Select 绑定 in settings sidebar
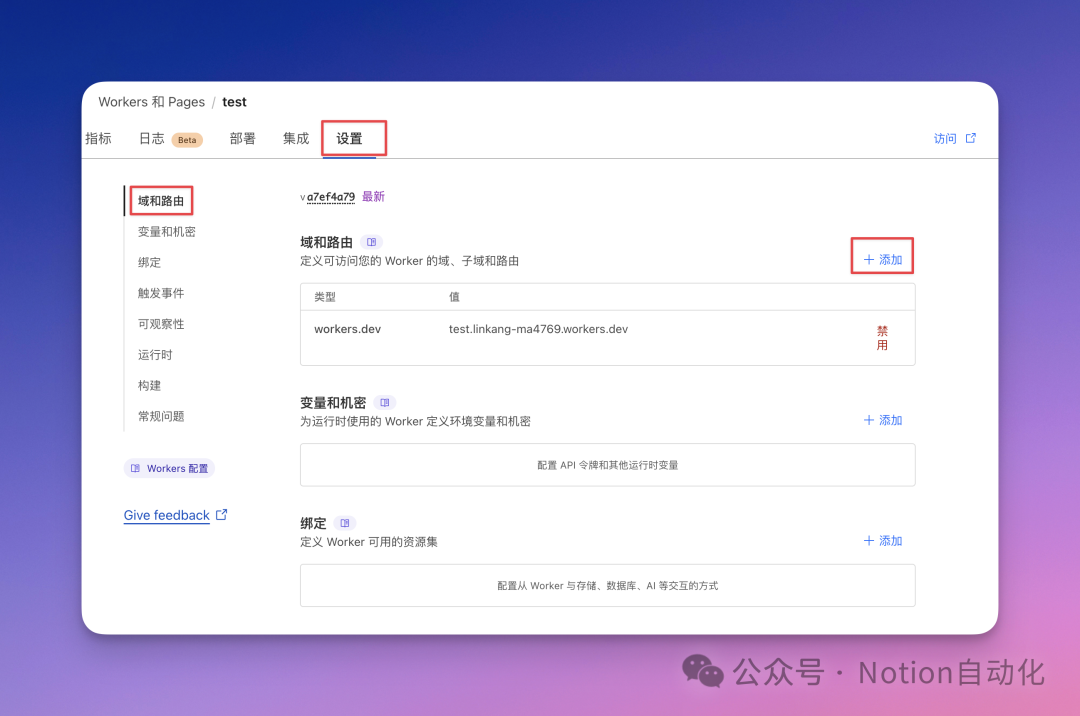The image size is (1080, 716). 149,262
